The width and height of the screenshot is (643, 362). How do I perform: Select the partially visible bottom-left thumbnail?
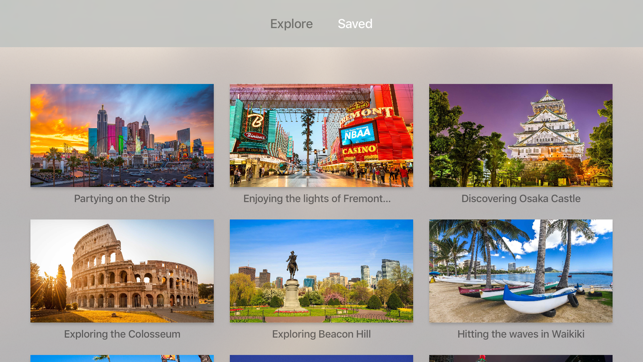pyautogui.click(x=122, y=359)
